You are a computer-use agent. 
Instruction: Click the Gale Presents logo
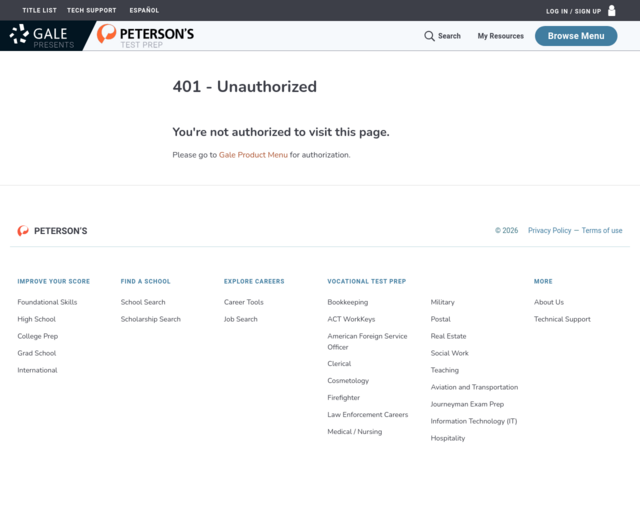(42, 36)
